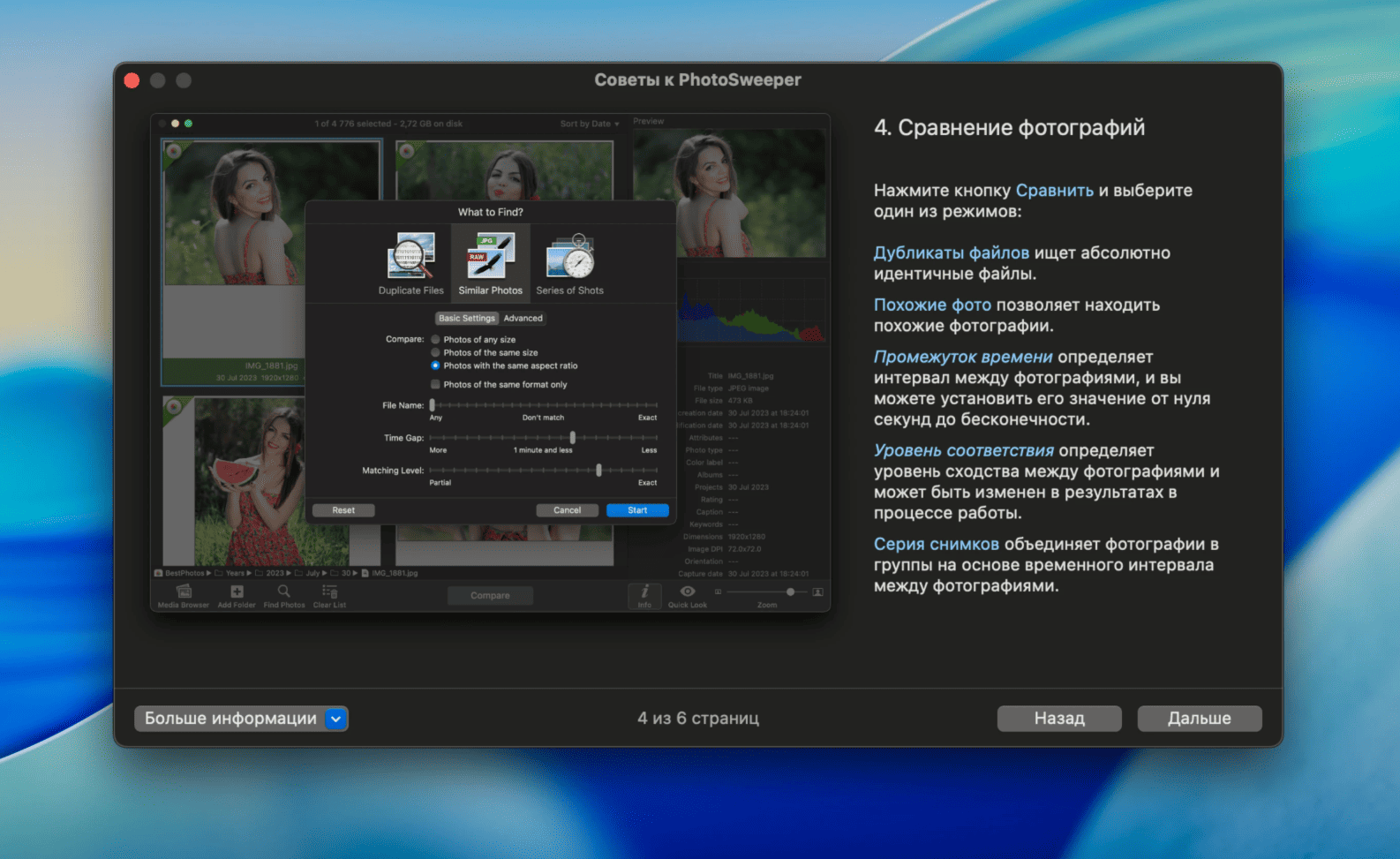Click the Media Browser toolbar icon
Image resolution: width=1400 pixels, height=859 pixels.
184,596
